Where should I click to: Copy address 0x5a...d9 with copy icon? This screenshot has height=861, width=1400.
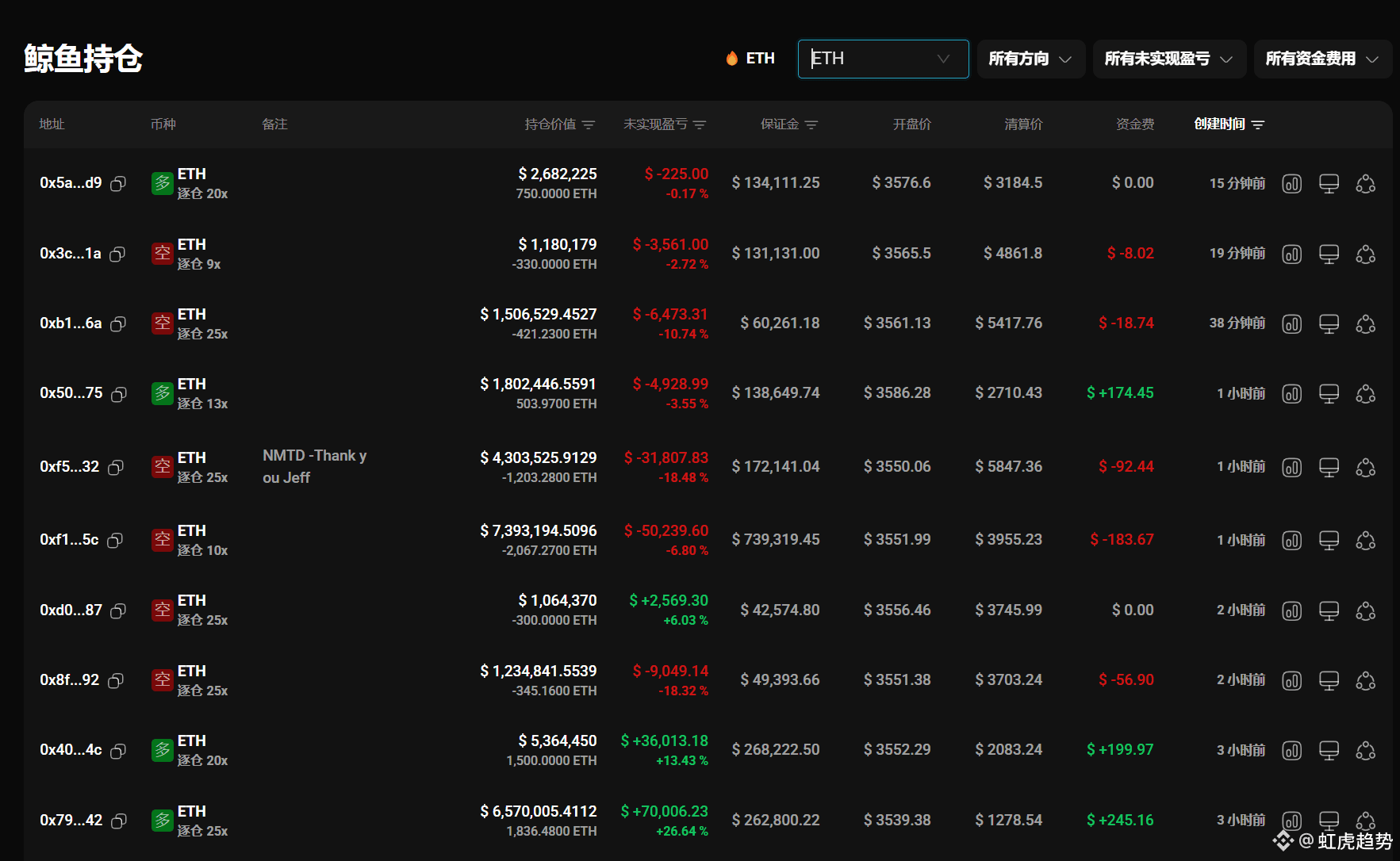[x=118, y=184]
